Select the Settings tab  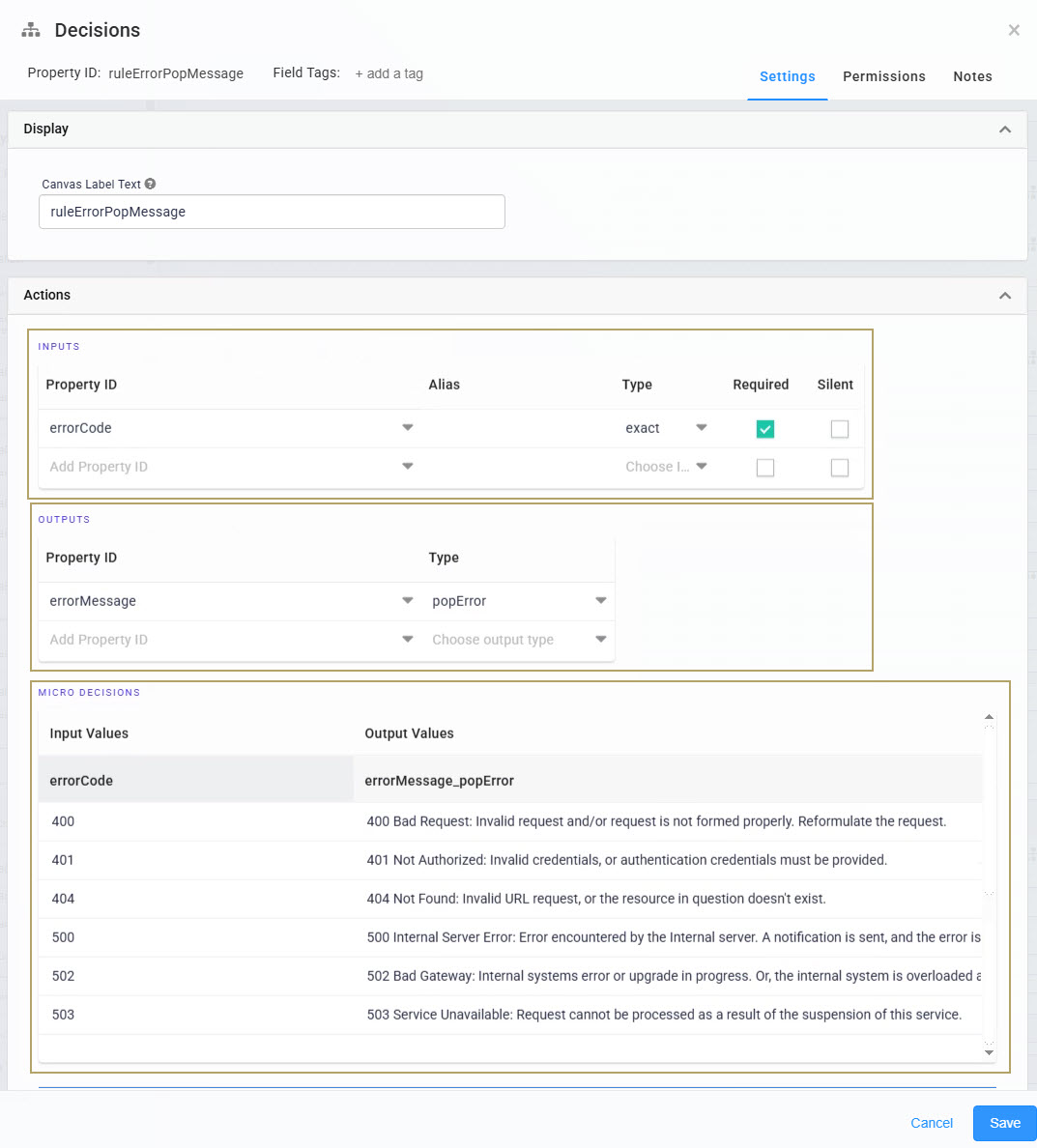787,76
